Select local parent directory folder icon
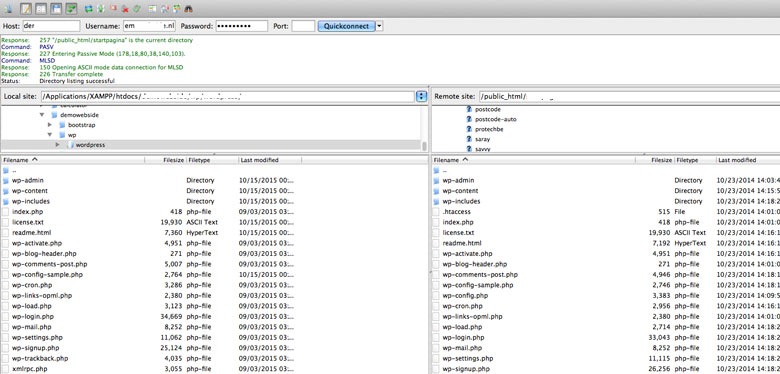The image size is (780, 374). (x=5, y=171)
